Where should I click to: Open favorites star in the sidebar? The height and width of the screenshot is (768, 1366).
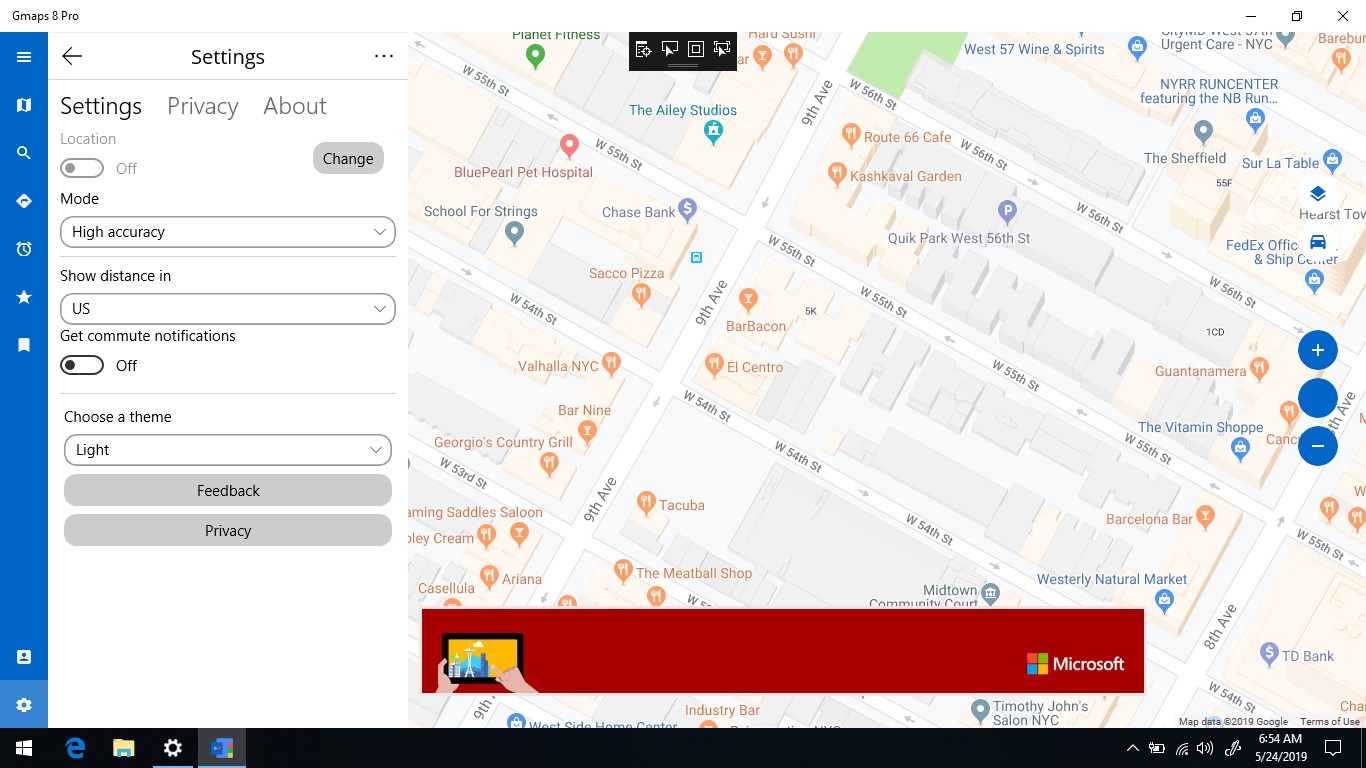[x=24, y=297]
